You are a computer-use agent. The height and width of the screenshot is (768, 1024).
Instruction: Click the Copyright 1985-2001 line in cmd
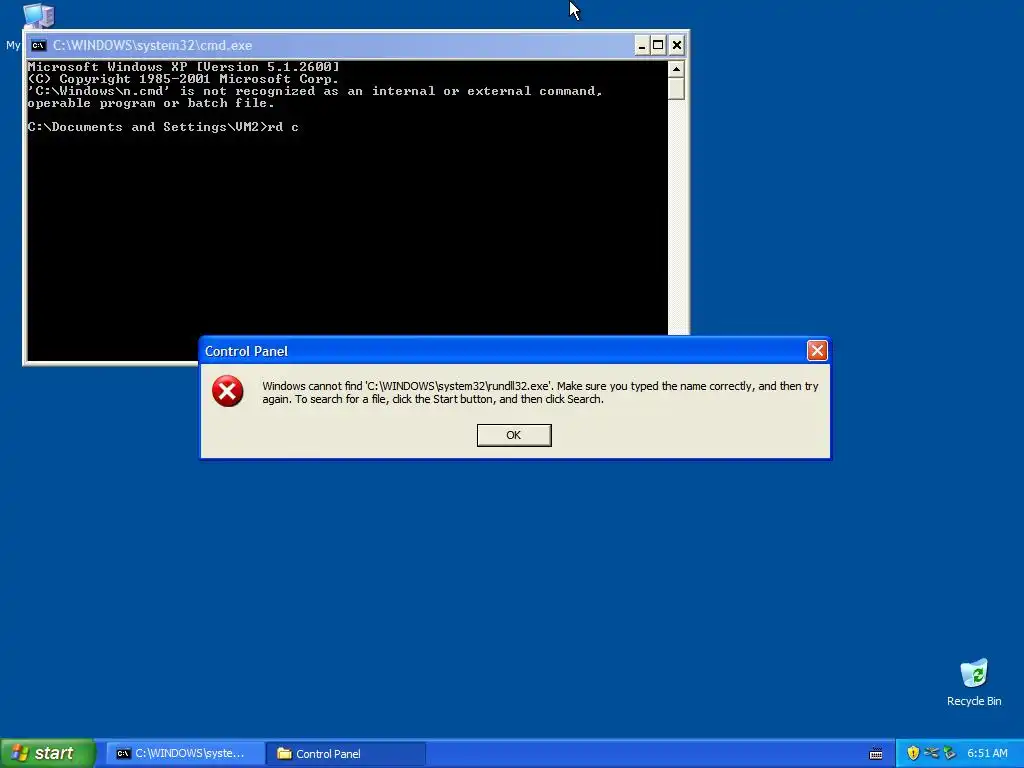(183, 78)
